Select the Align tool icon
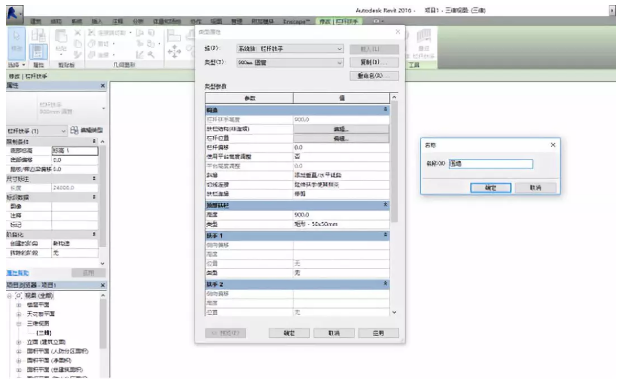 point(174,36)
